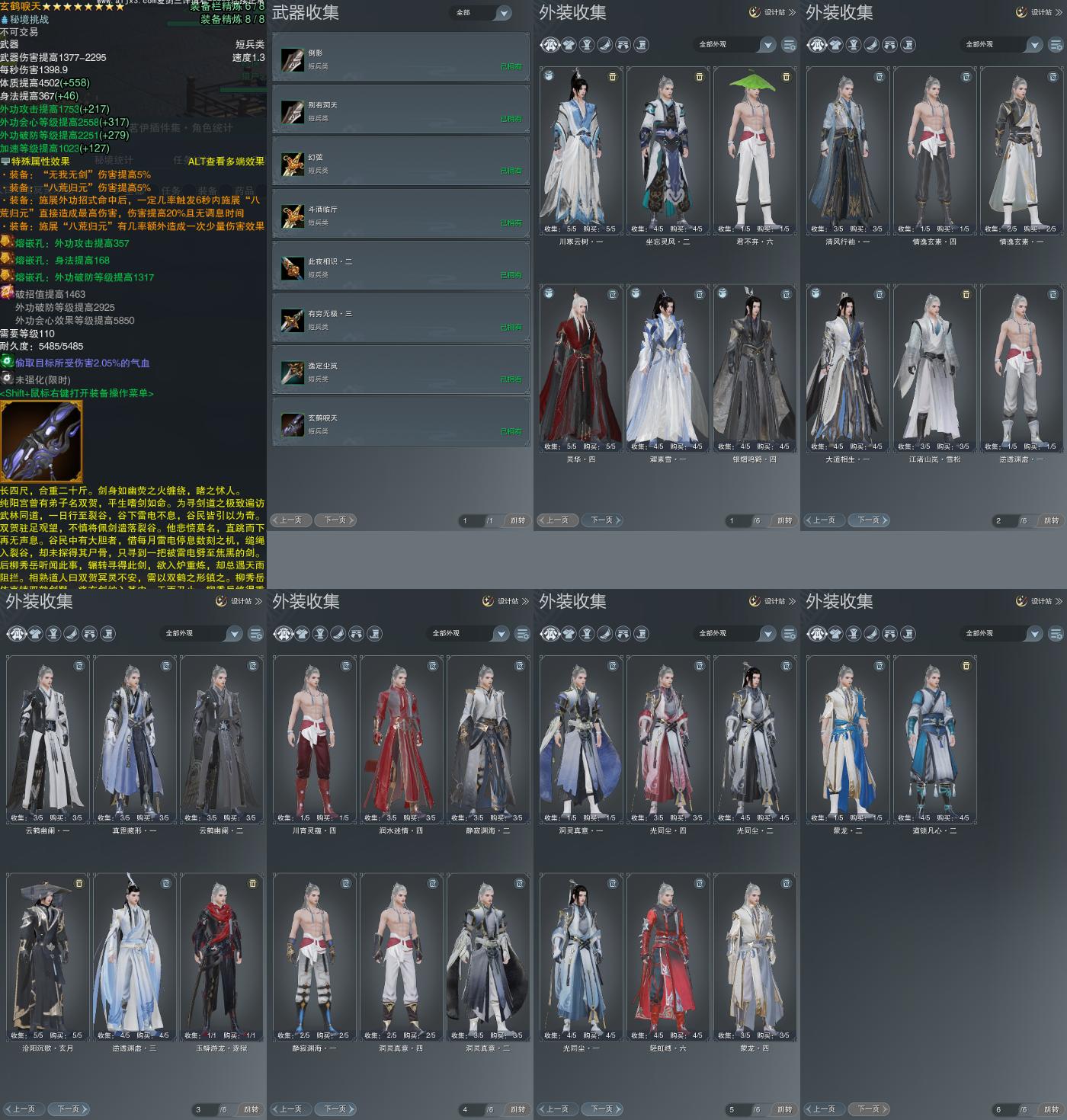Select the 真思藏形·一 outfit card

pos(134,740)
